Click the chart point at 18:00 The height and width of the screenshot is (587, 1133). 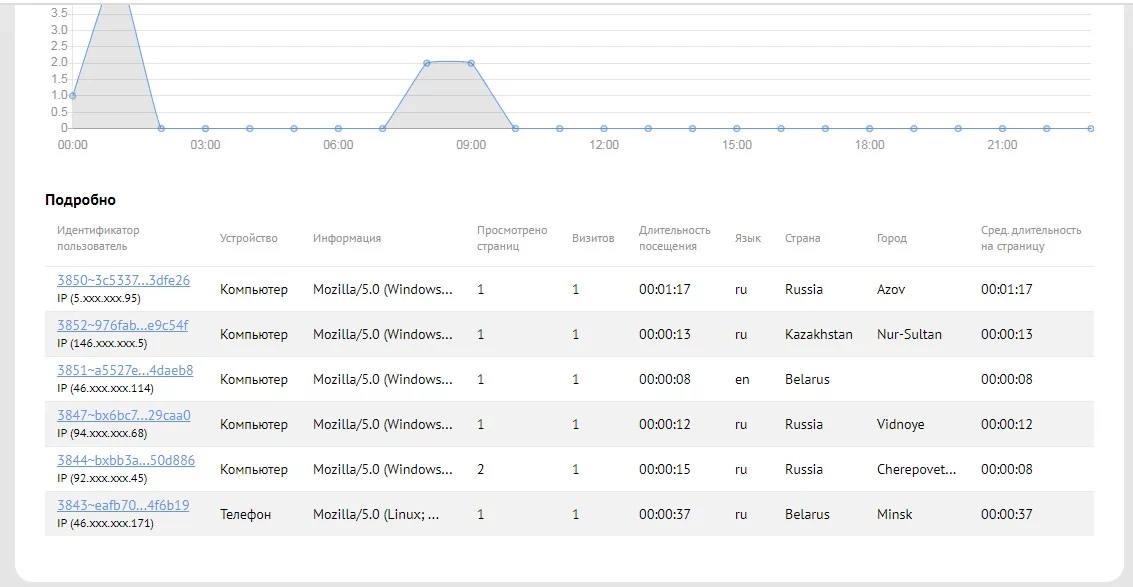(869, 128)
